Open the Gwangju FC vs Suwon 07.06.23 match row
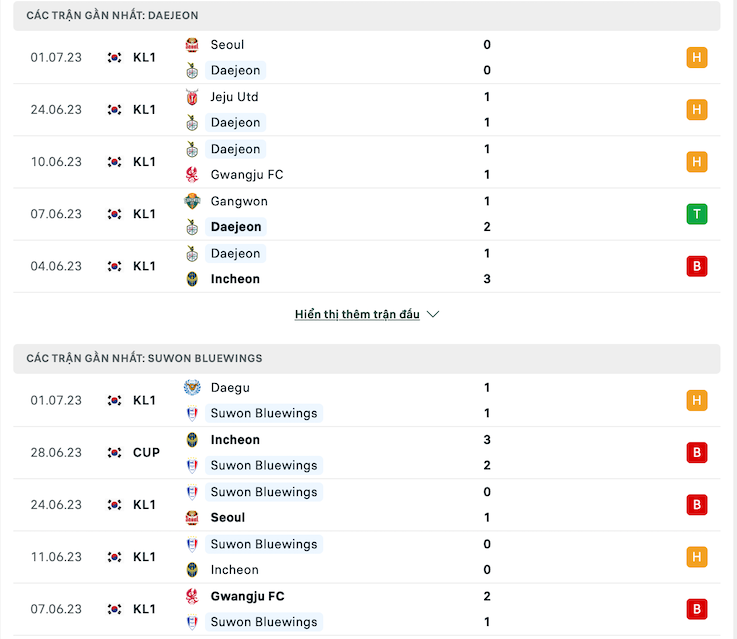This screenshot has width=737, height=639. tap(367, 609)
